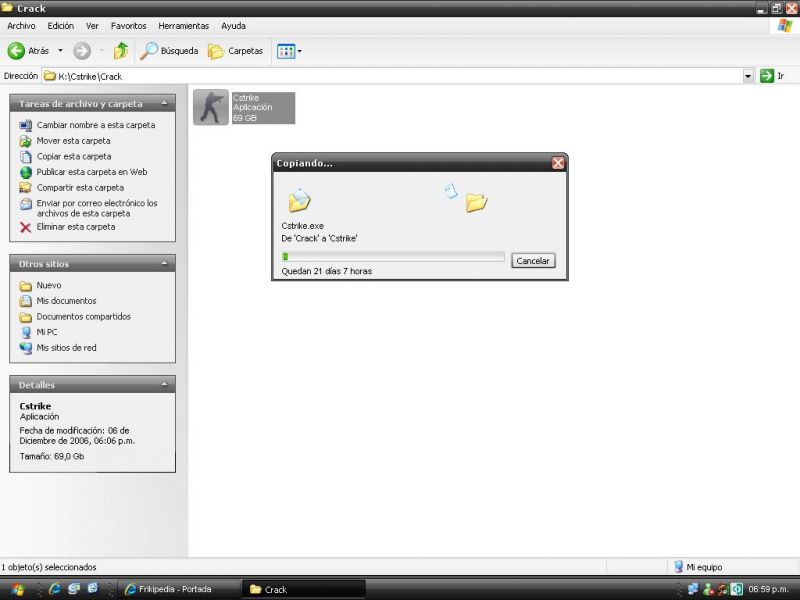Click the red Eliminar esta carpeta icon
Image resolution: width=800 pixels, height=600 pixels.
(24, 226)
